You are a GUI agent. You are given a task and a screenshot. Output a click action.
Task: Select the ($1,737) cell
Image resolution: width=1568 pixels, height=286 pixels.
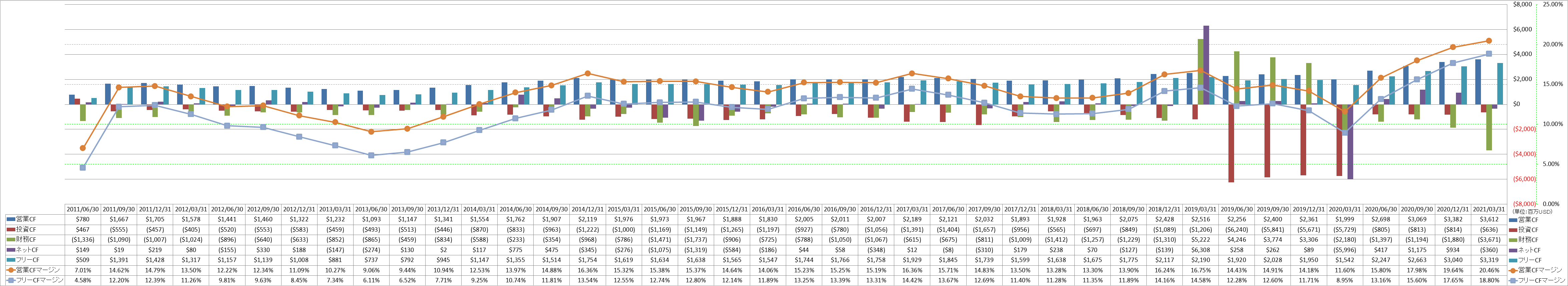pyautogui.click(x=696, y=240)
